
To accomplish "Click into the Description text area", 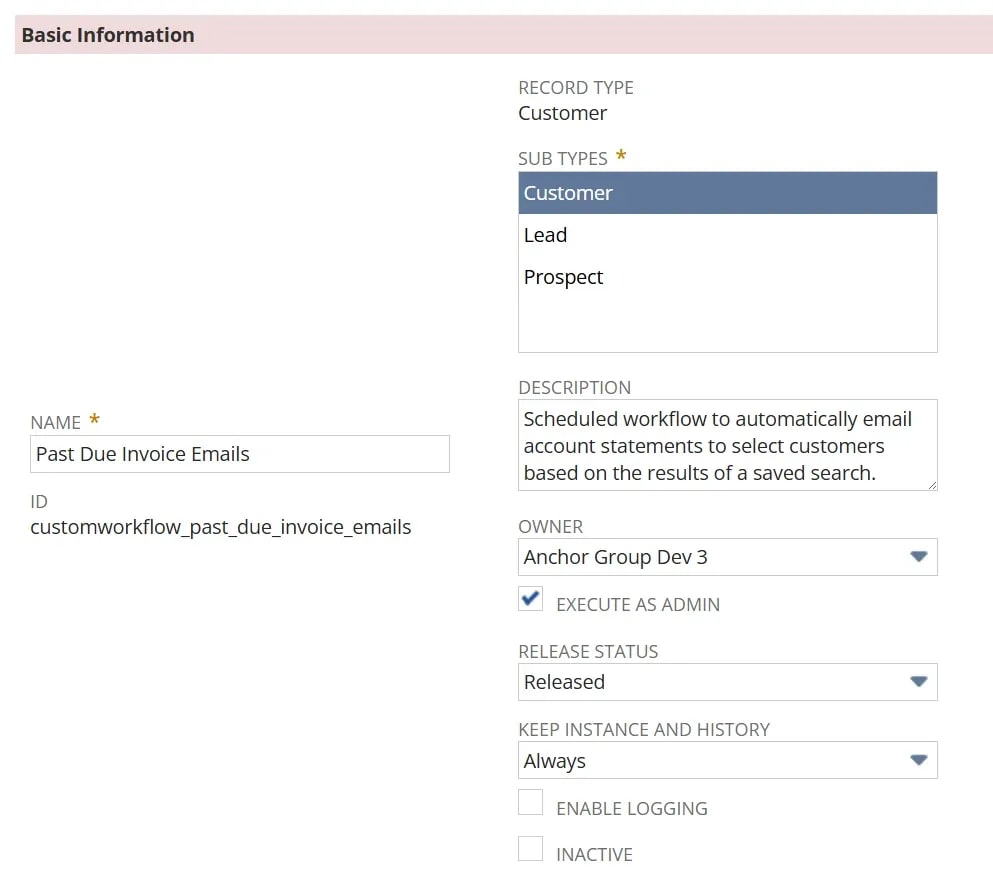I will tap(727, 445).
